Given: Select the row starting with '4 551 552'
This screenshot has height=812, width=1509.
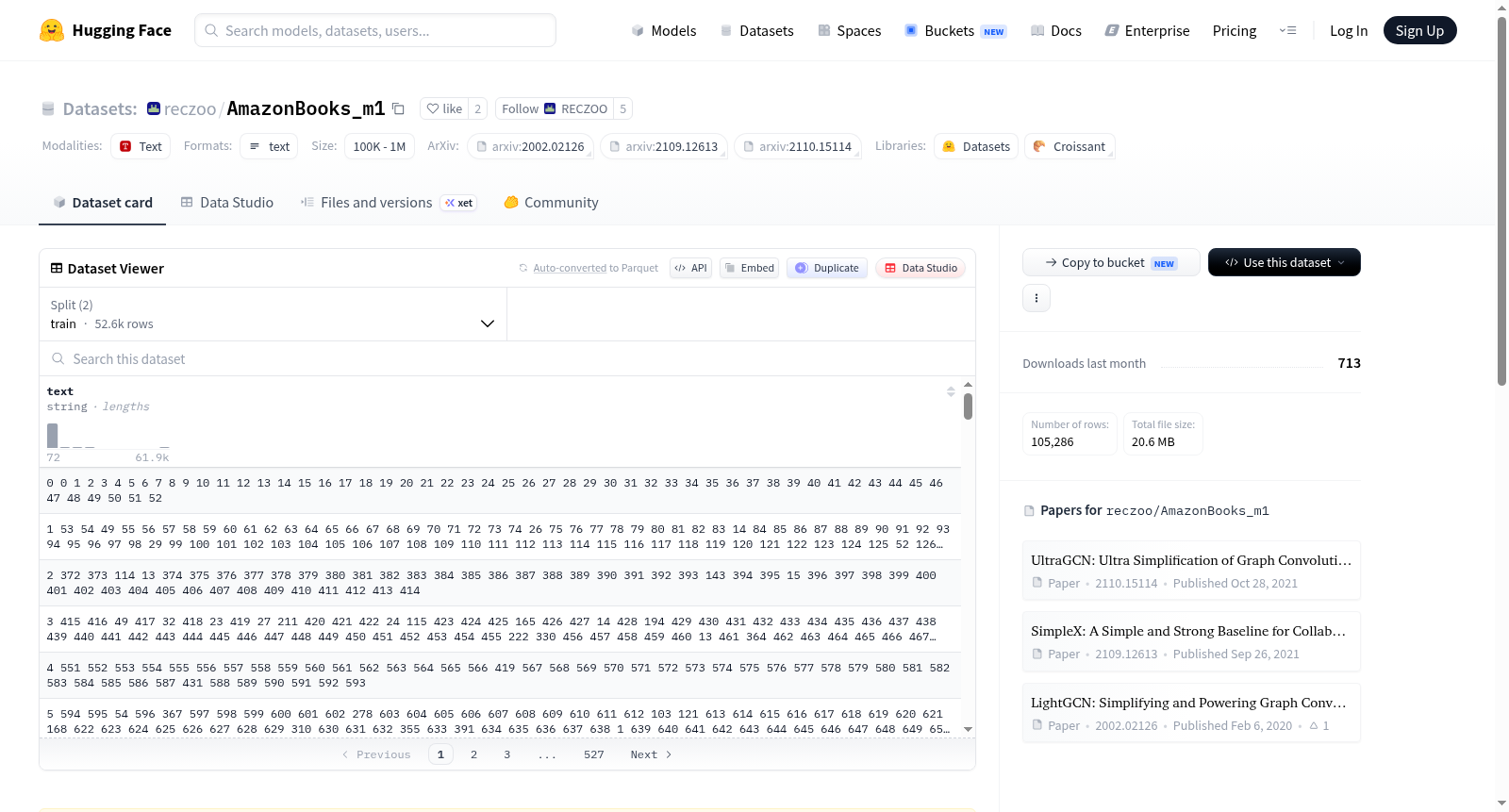Looking at the screenshot, I should (500, 675).
